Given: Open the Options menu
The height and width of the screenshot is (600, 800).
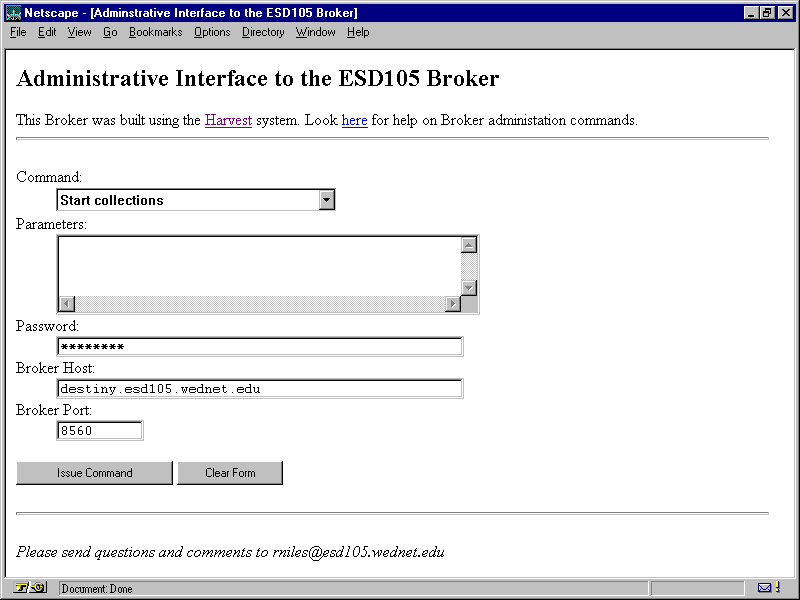Looking at the screenshot, I should 212,32.
